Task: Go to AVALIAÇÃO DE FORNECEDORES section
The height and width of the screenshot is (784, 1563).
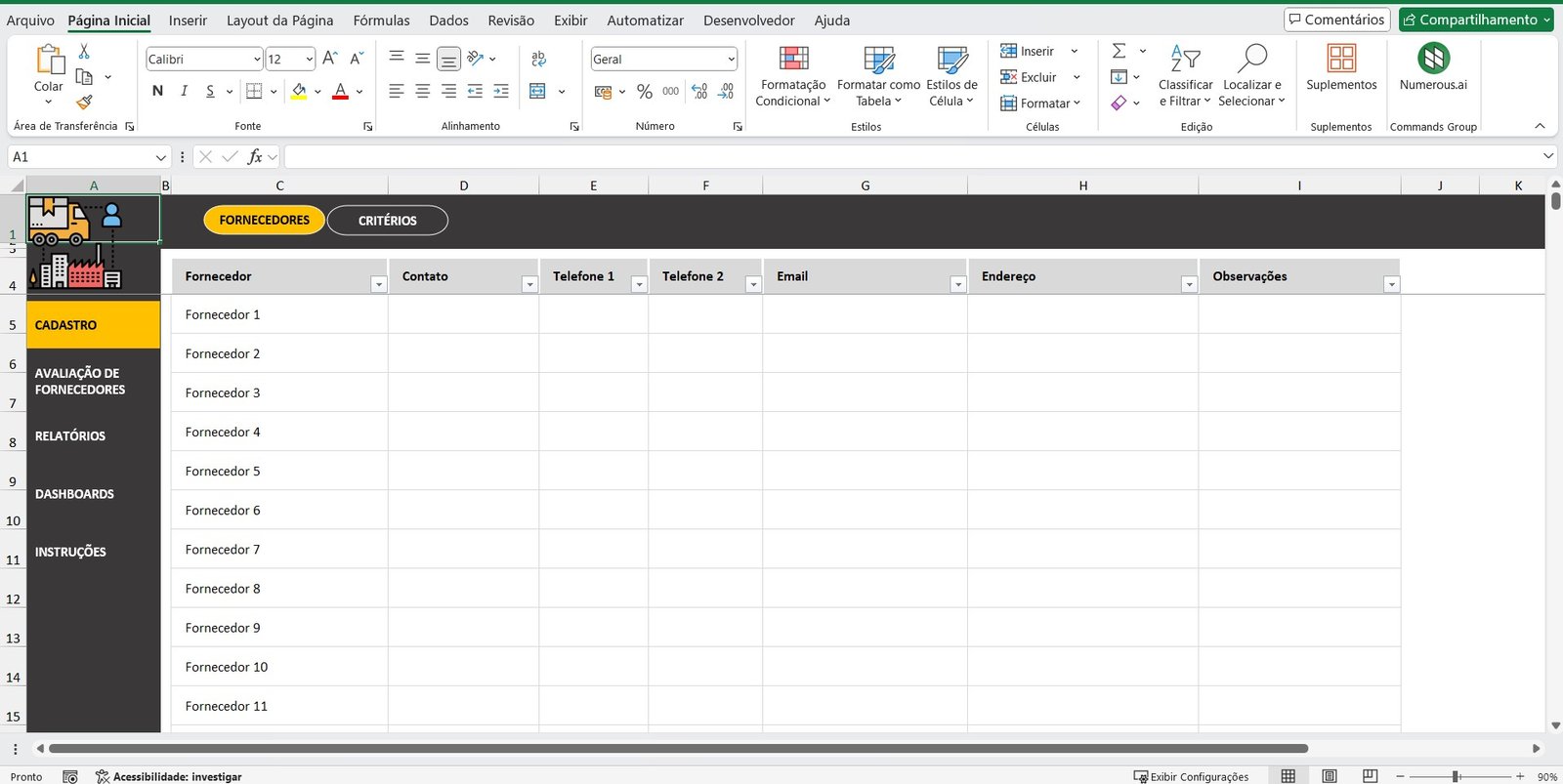Action: (80, 381)
